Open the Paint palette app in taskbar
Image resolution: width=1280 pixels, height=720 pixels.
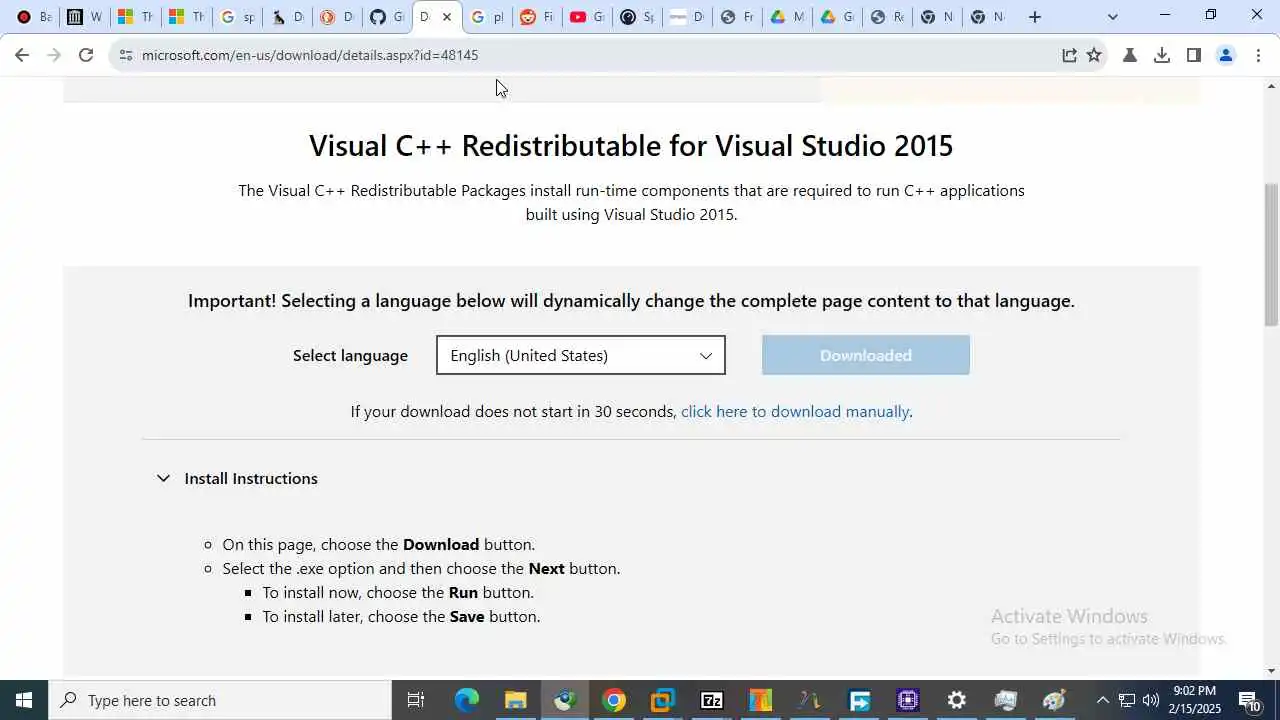(1055, 700)
